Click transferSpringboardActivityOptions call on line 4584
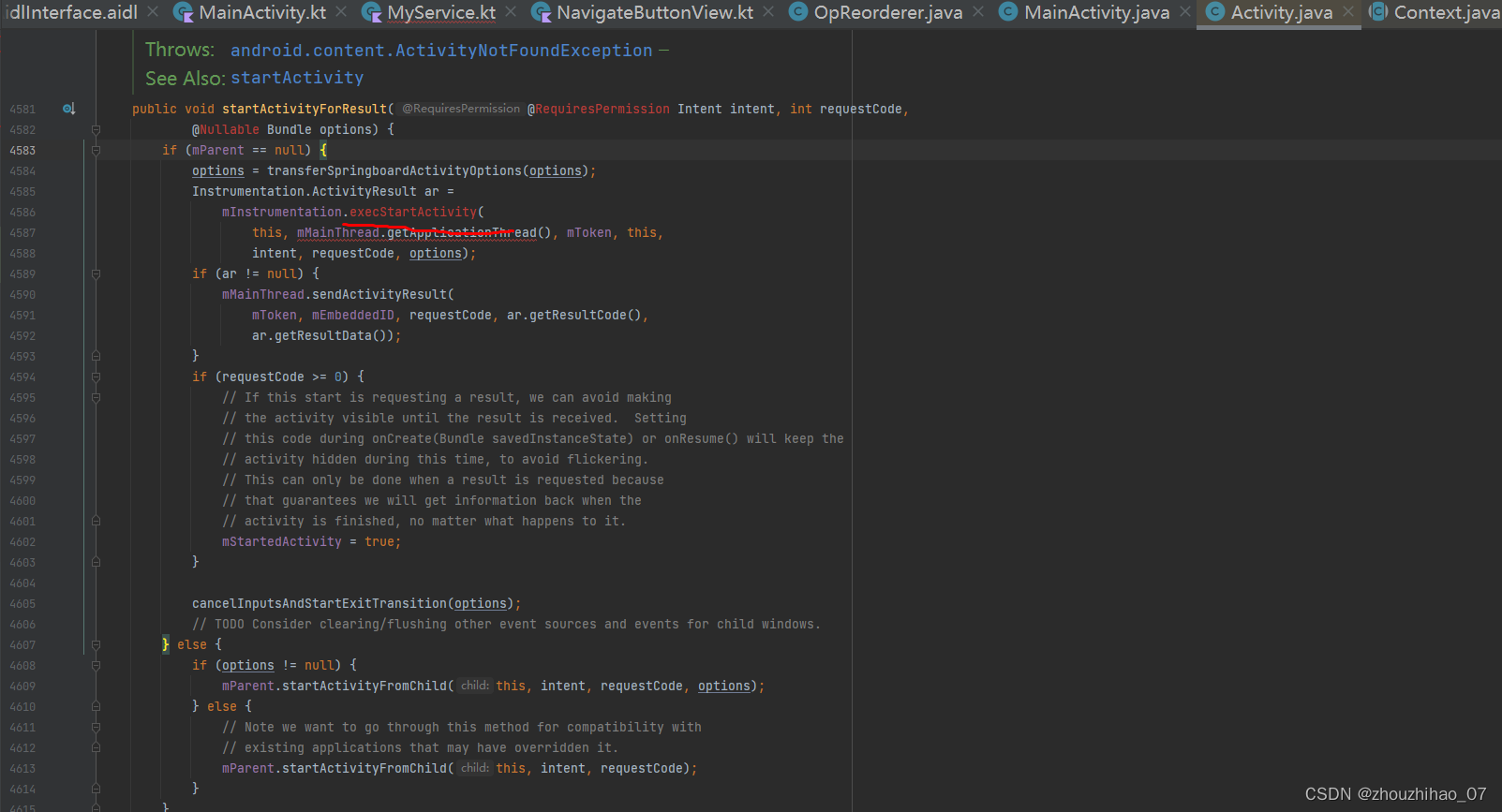This screenshot has width=1502, height=812. click(x=394, y=170)
